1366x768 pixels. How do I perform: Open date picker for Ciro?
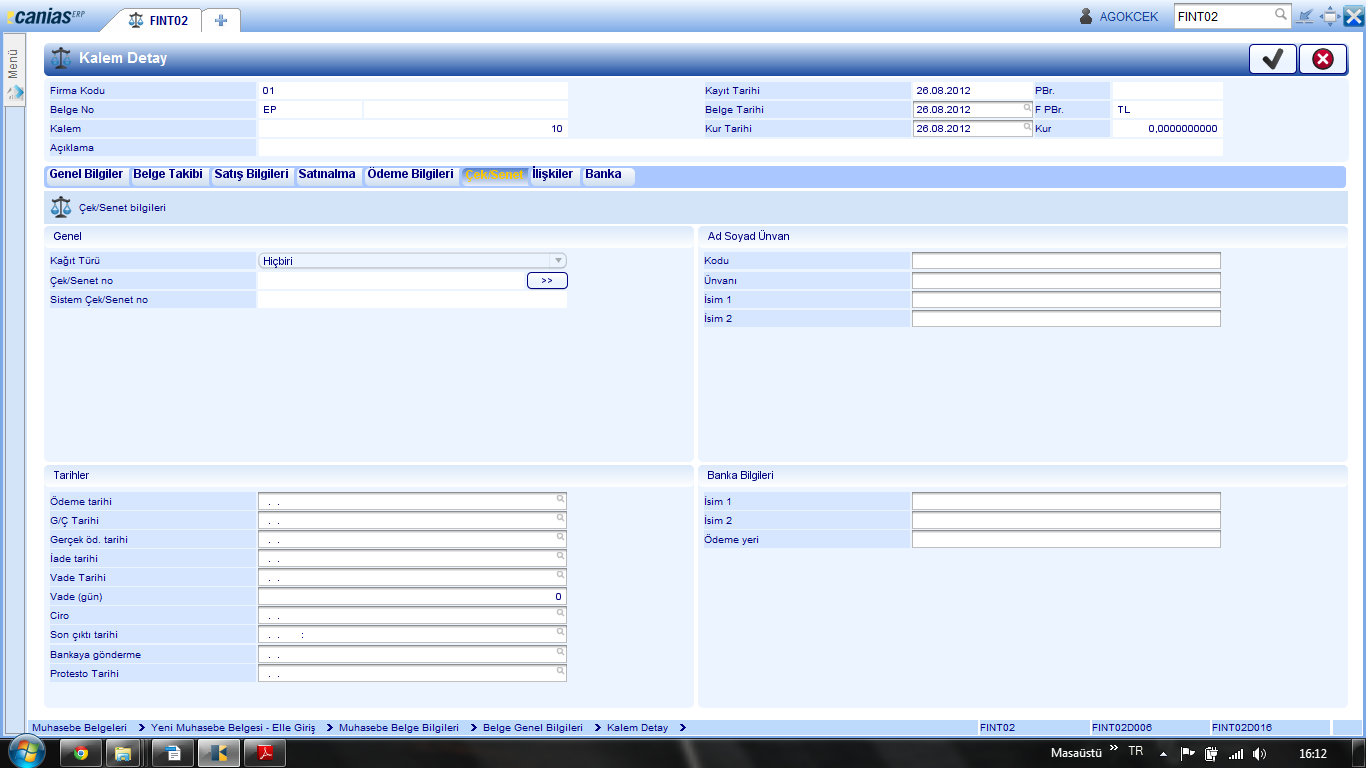561,612
